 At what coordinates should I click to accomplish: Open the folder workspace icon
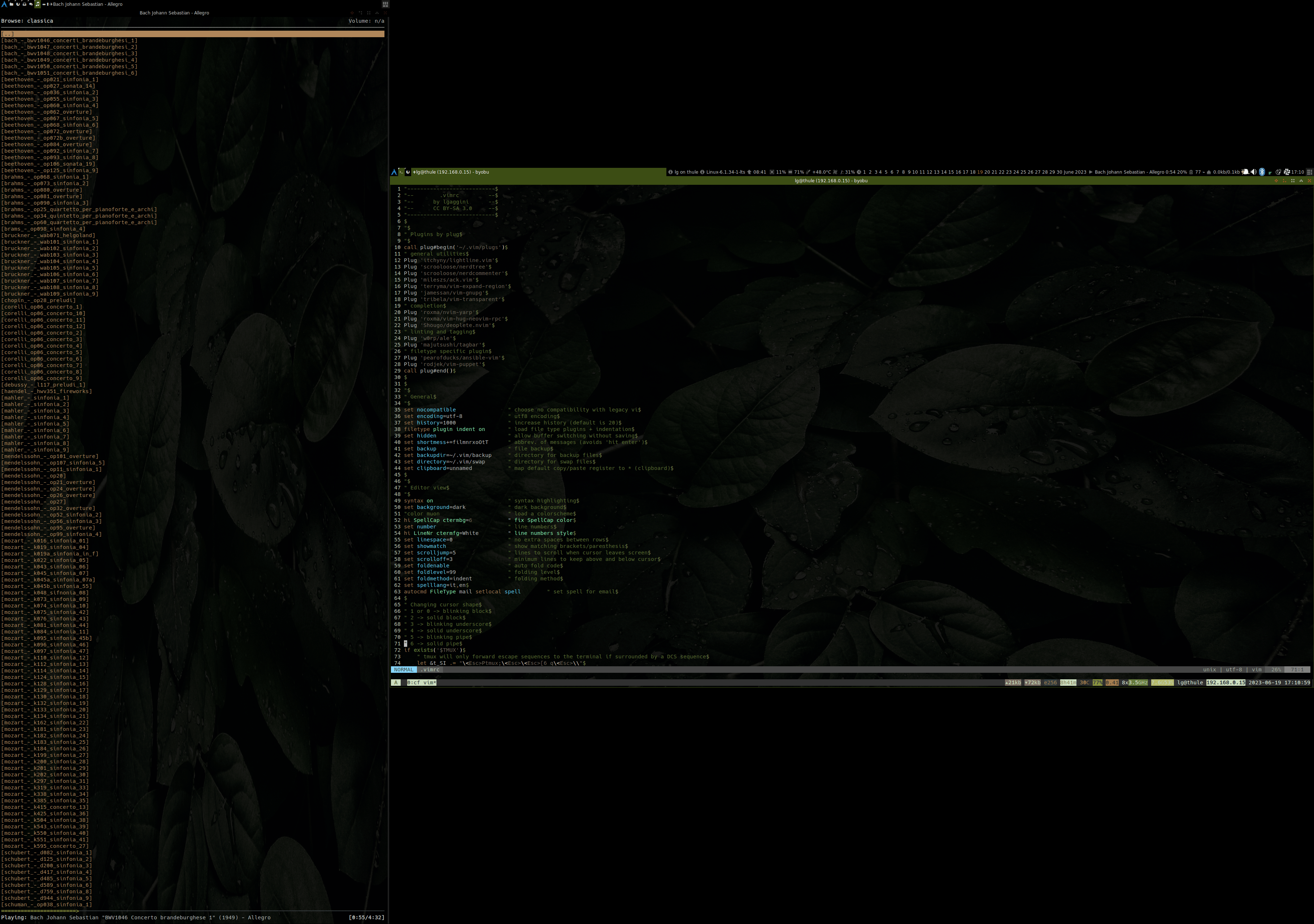(x=12, y=4)
